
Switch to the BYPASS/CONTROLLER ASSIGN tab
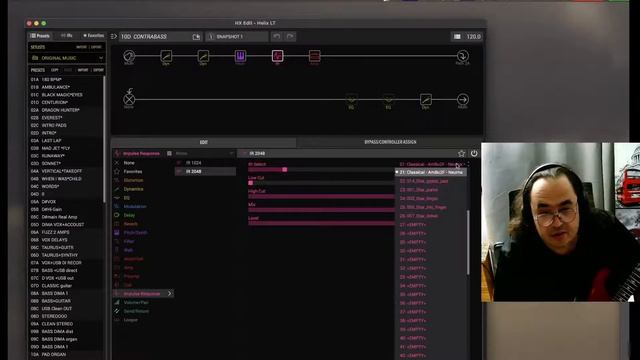(x=390, y=142)
